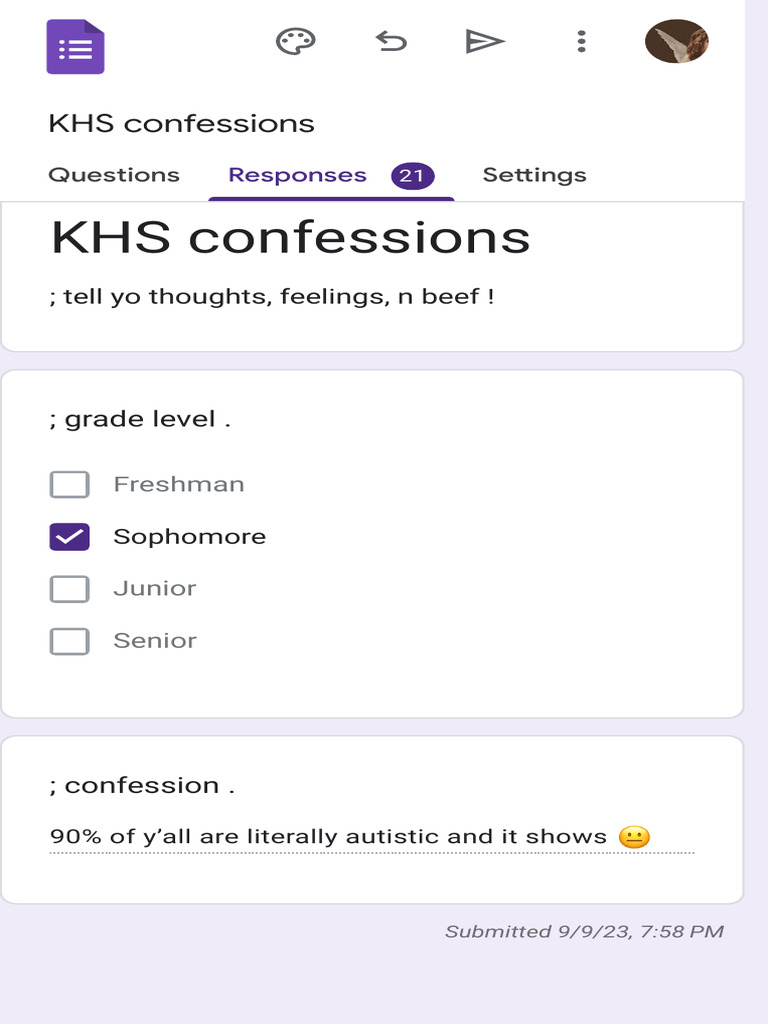Open the Responses tab
The image size is (768, 1024).
pos(297,175)
